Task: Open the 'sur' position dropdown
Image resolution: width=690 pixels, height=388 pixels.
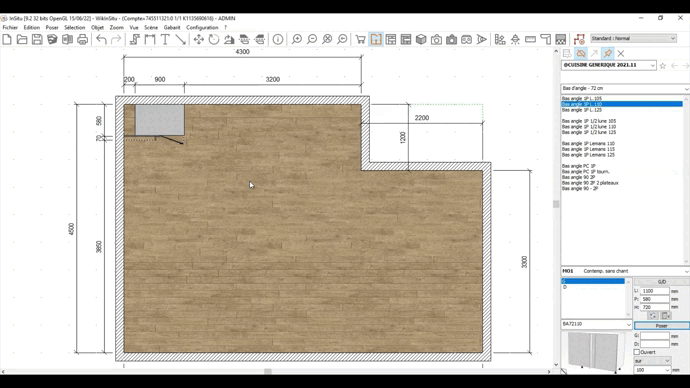Action: [x=652, y=361]
